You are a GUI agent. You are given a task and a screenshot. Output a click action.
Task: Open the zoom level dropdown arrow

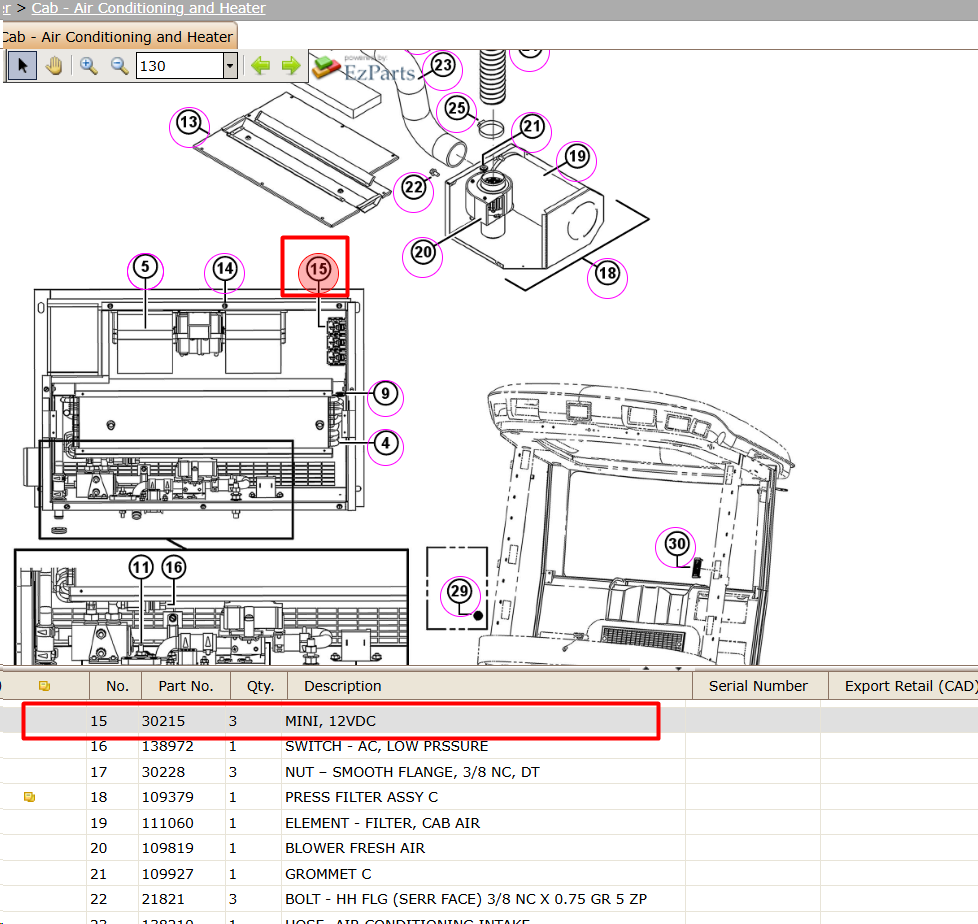pyautogui.click(x=230, y=66)
